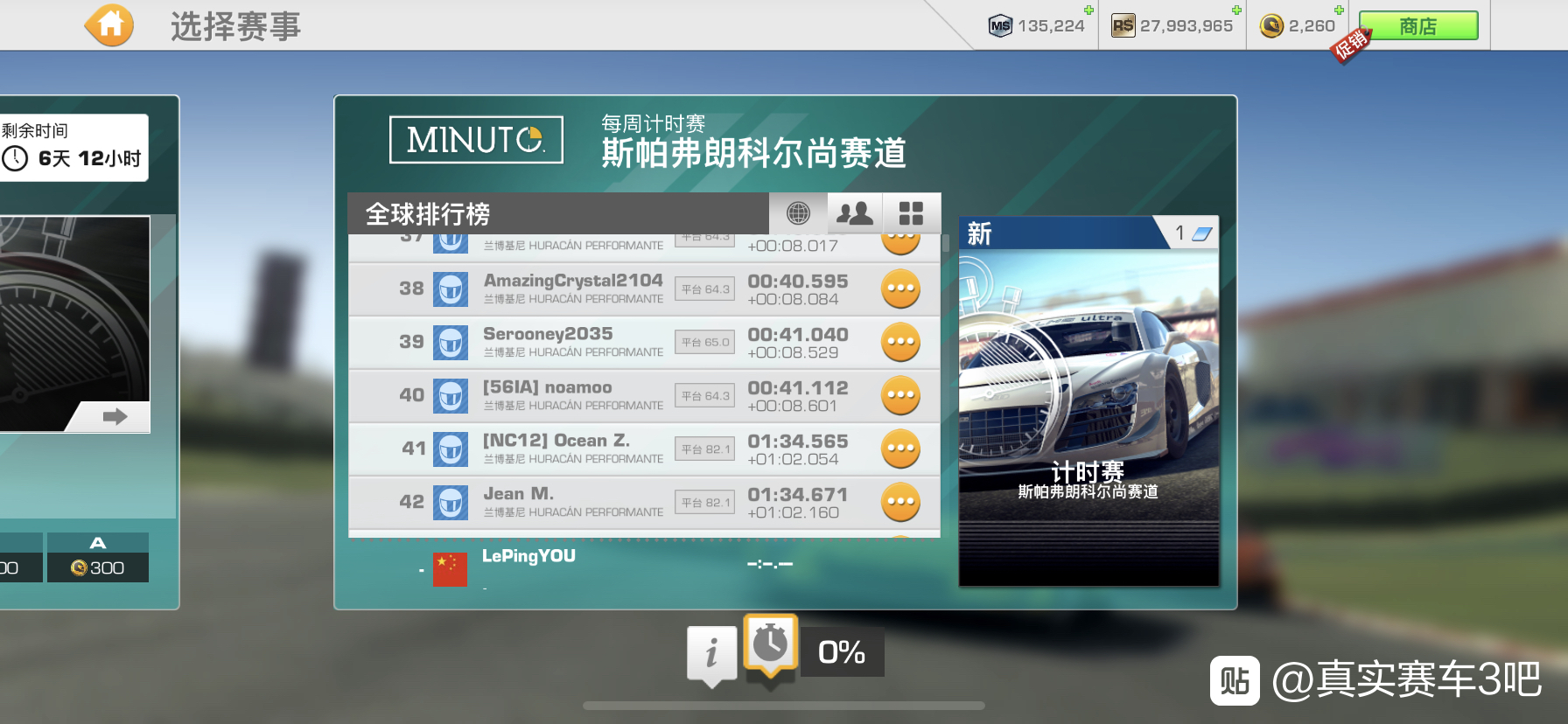Switch to the global leaderboard tab

point(798,213)
